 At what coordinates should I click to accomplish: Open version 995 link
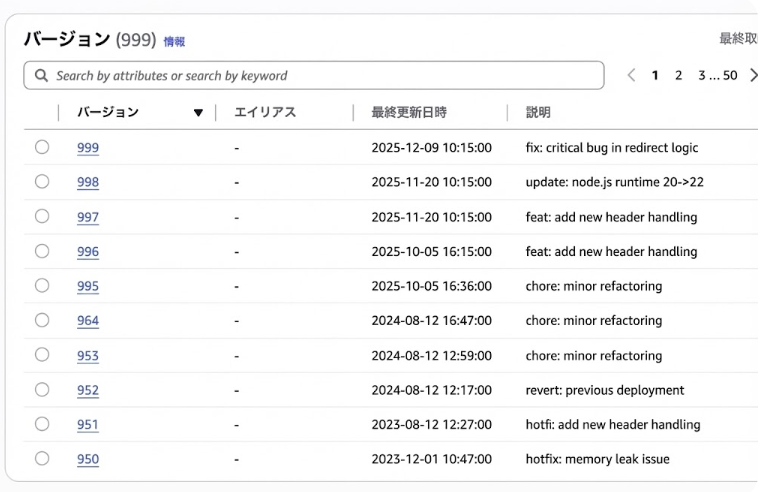[x=88, y=286]
